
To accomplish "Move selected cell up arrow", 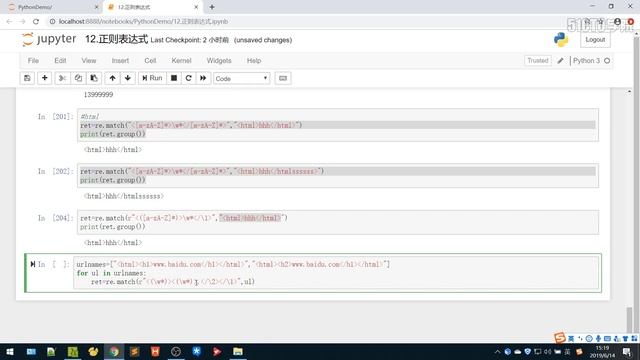I will pyautogui.click(x=112, y=78).
